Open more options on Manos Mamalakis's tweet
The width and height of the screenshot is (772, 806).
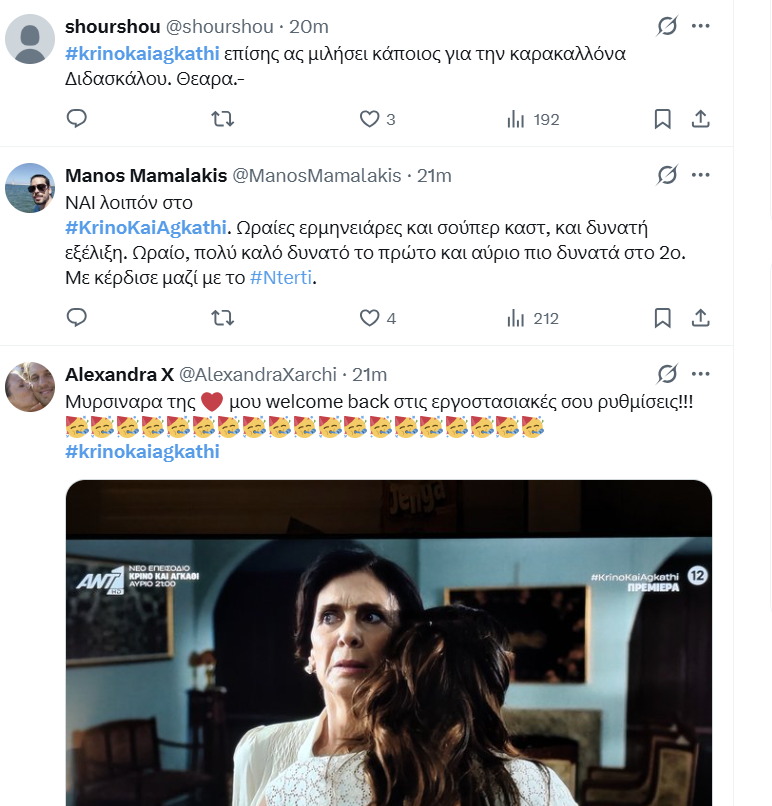pos(701,175)
